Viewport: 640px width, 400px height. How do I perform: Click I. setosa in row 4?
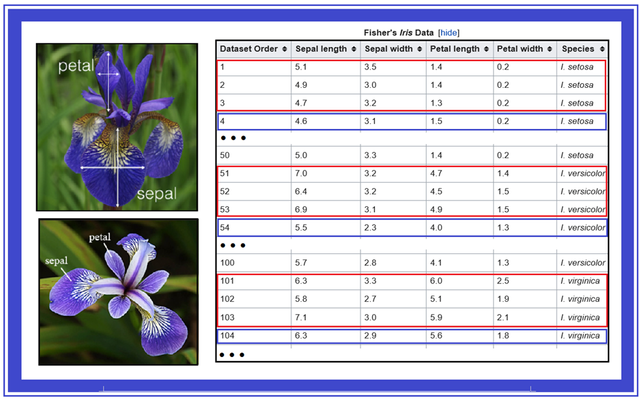tap(577, 121)
